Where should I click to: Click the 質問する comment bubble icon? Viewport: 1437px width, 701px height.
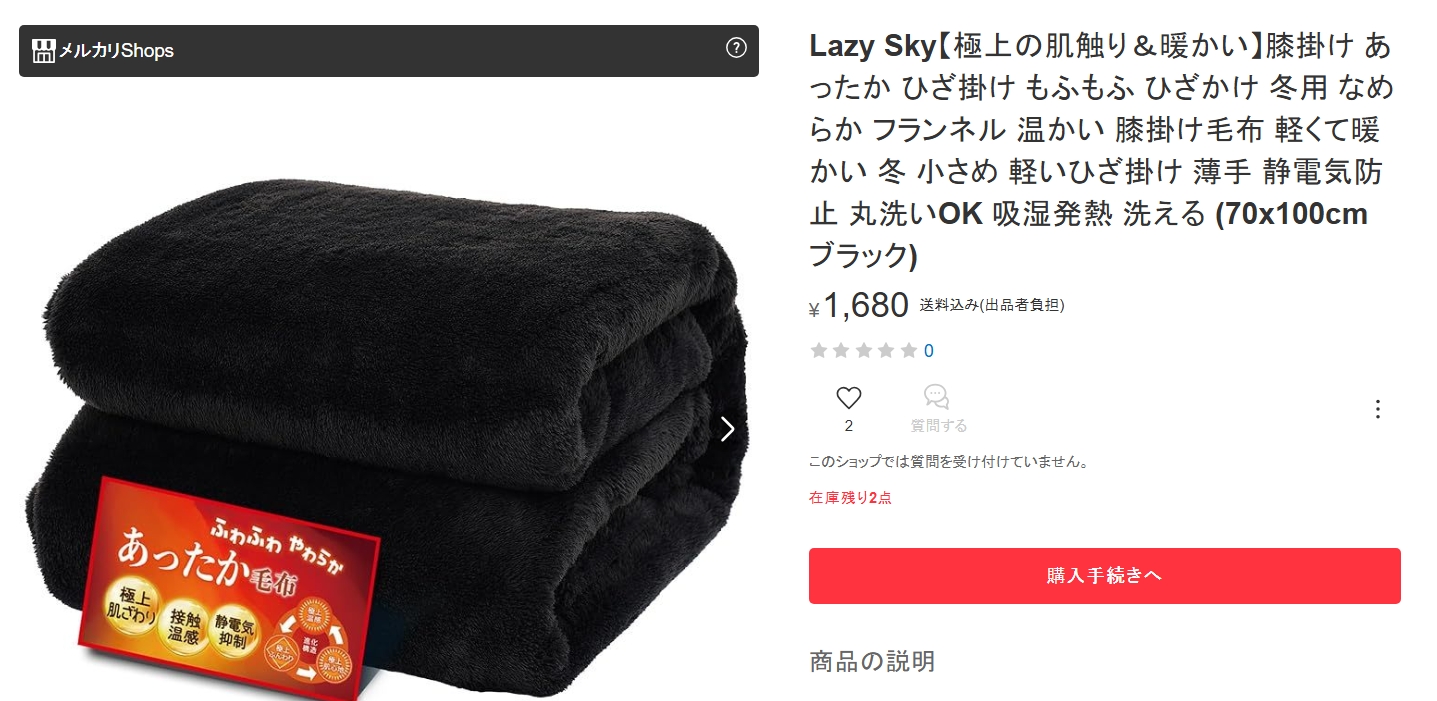click(937, 397)
